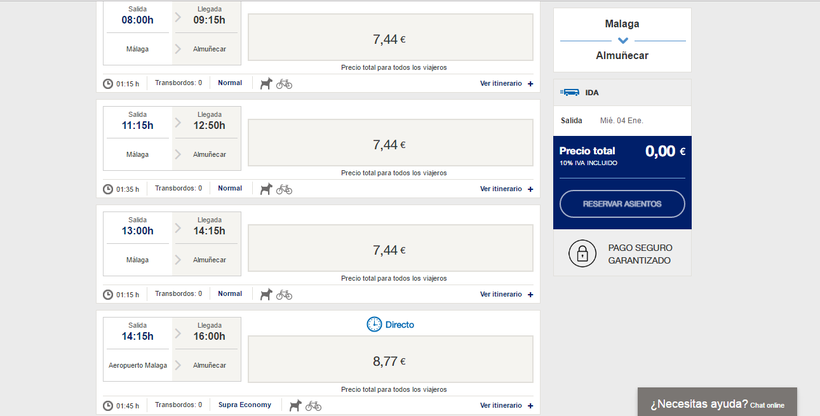This screenshot has width=820, height=416.
Task: Click the Supra Economy service label
Action: click(244, 405)
